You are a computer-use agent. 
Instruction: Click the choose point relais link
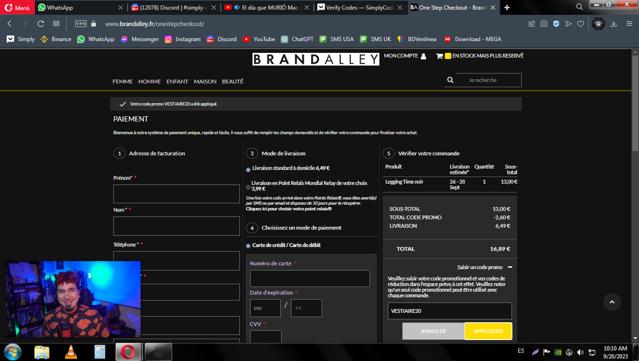click(x=289, y=209)
